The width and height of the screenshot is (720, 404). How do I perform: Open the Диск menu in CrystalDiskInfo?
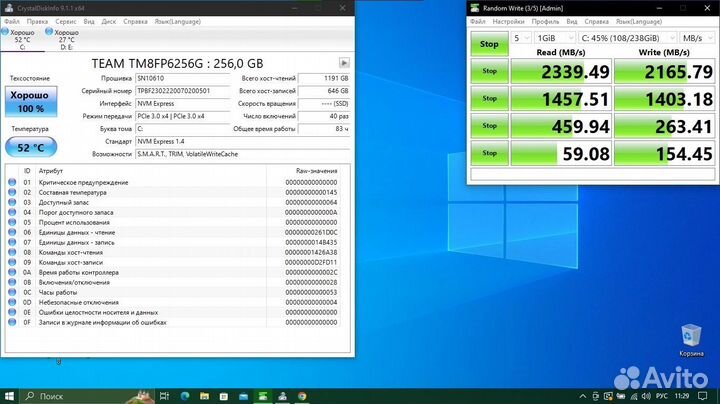pyautogui.click(x=108, y=22)
